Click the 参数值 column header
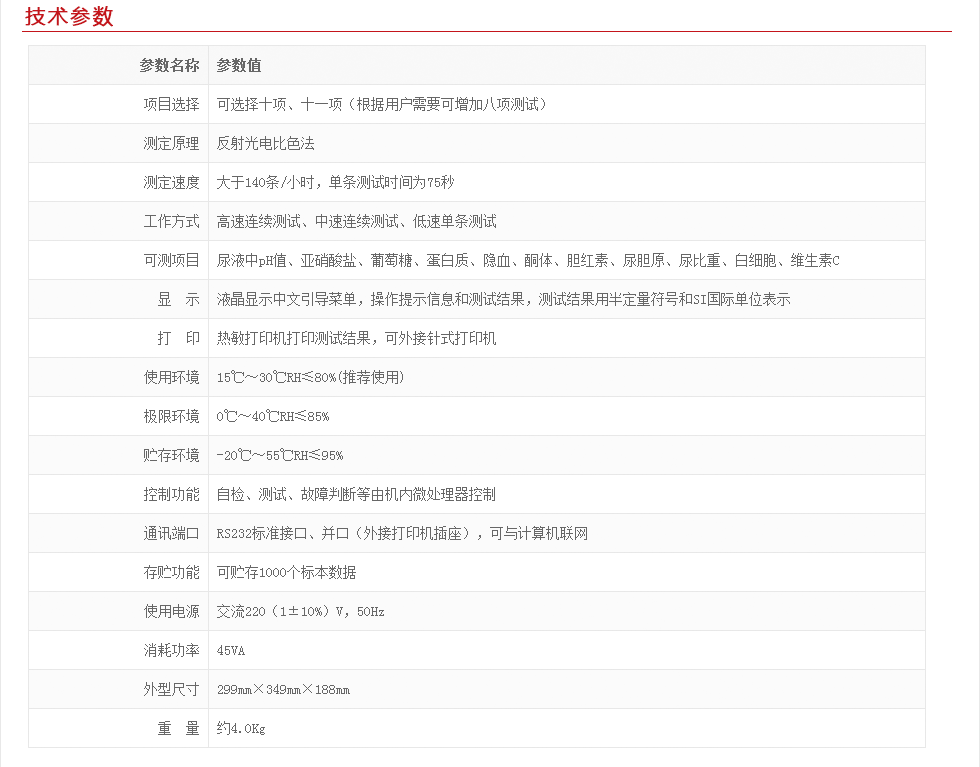This screenshot has height=767, width=980. (x=239, y=66)
